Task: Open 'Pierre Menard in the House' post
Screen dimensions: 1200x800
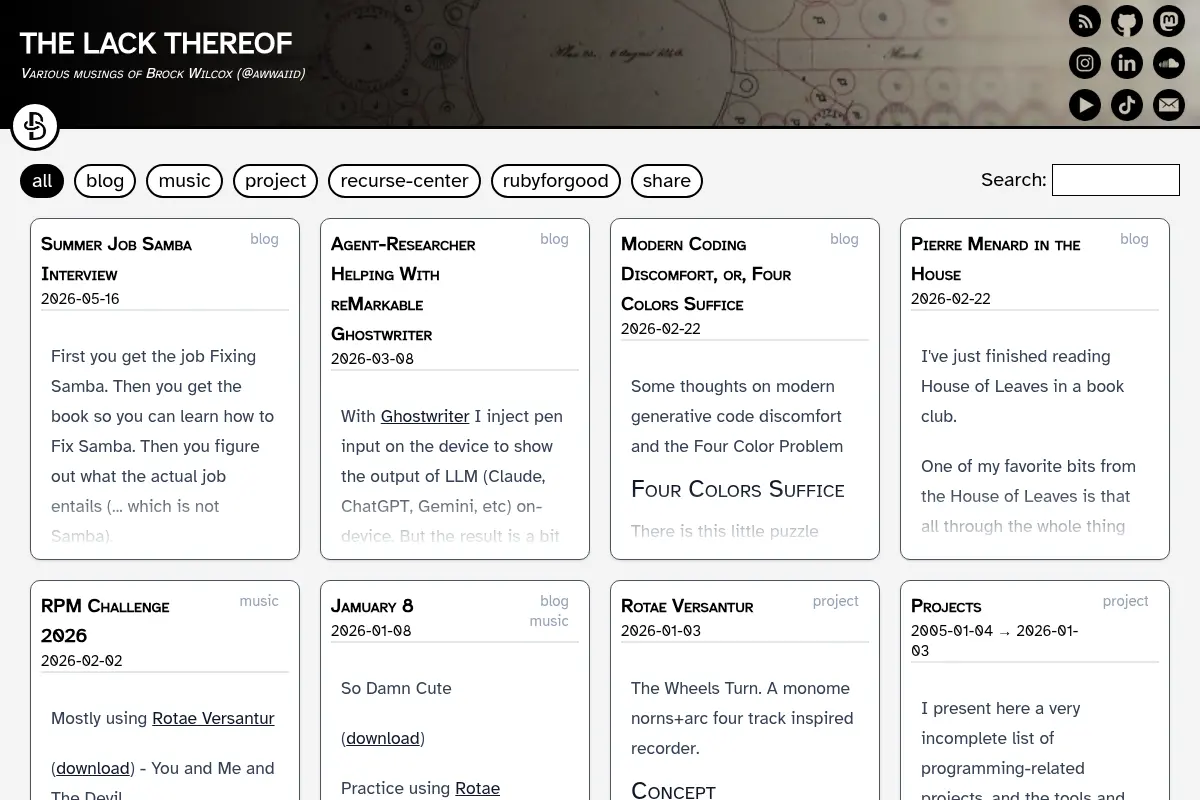Action: coord(996,259)
